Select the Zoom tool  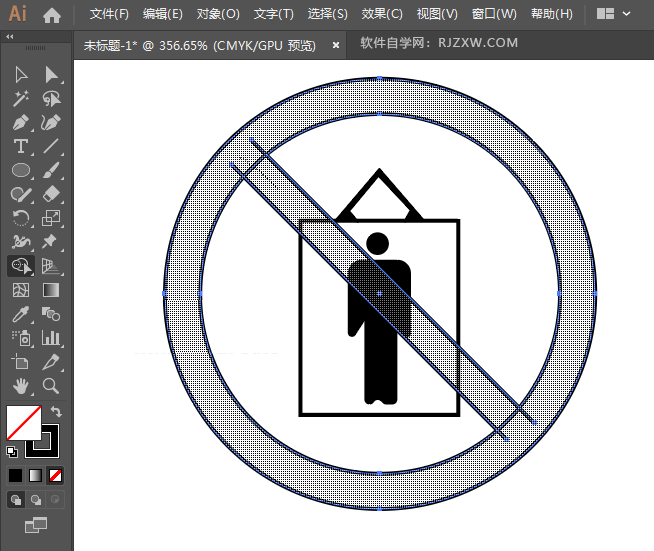pyautogui.click(x=51, y=386)
